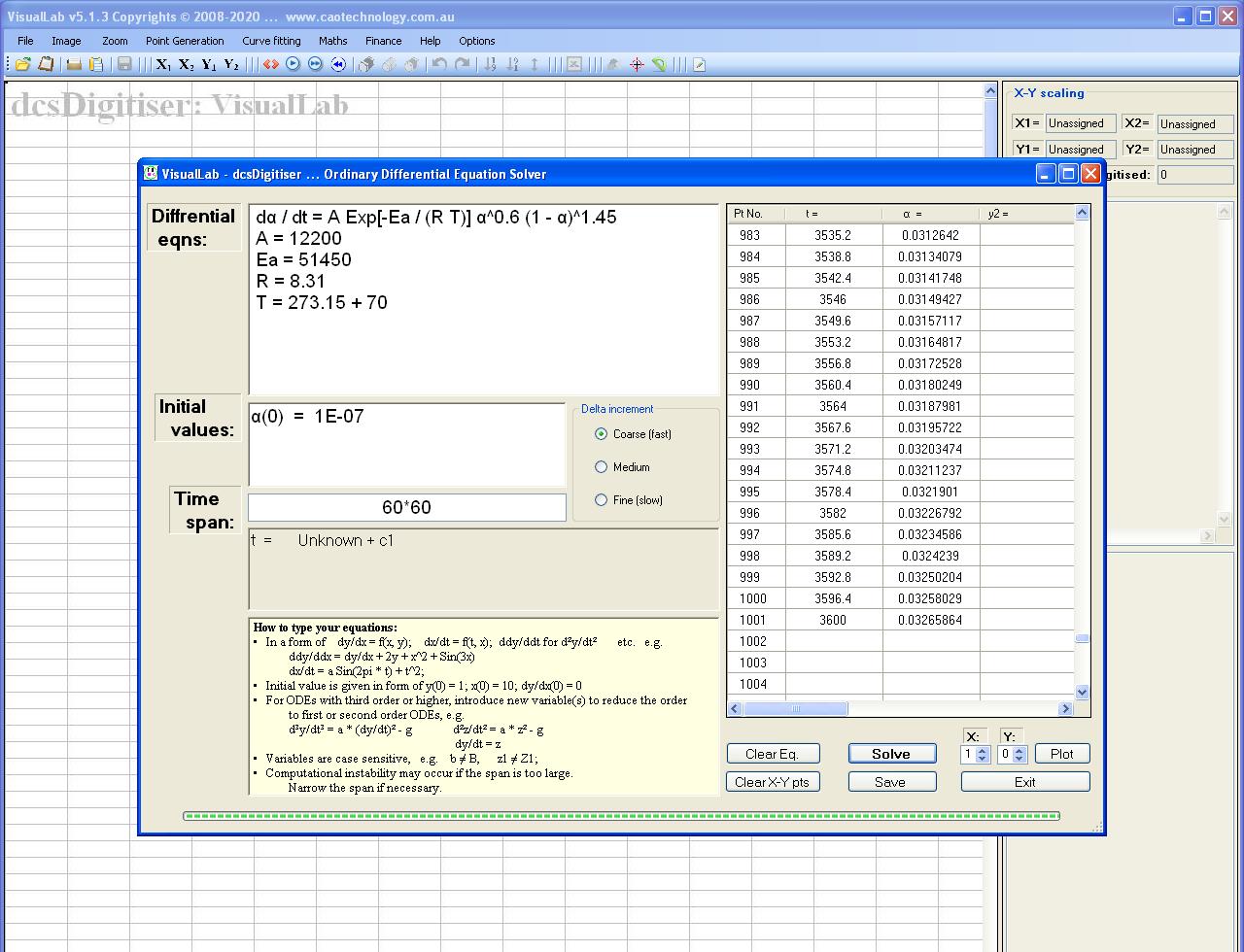The image size is (1244, 952).
Task: Click Clear X-Y pts button
Action: pyautogui.click(x=773, y=781)
